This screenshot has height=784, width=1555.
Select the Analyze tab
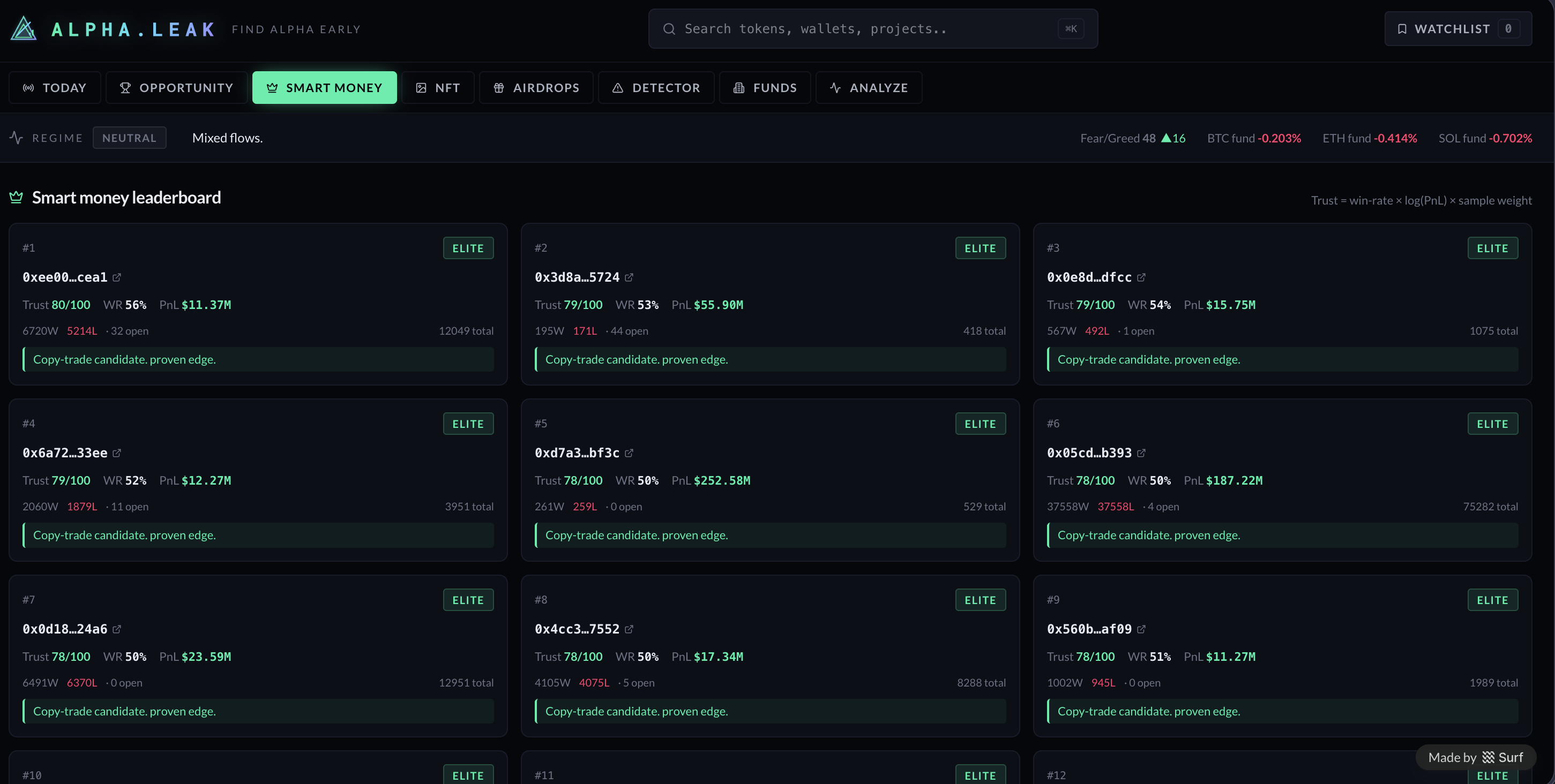868,88
